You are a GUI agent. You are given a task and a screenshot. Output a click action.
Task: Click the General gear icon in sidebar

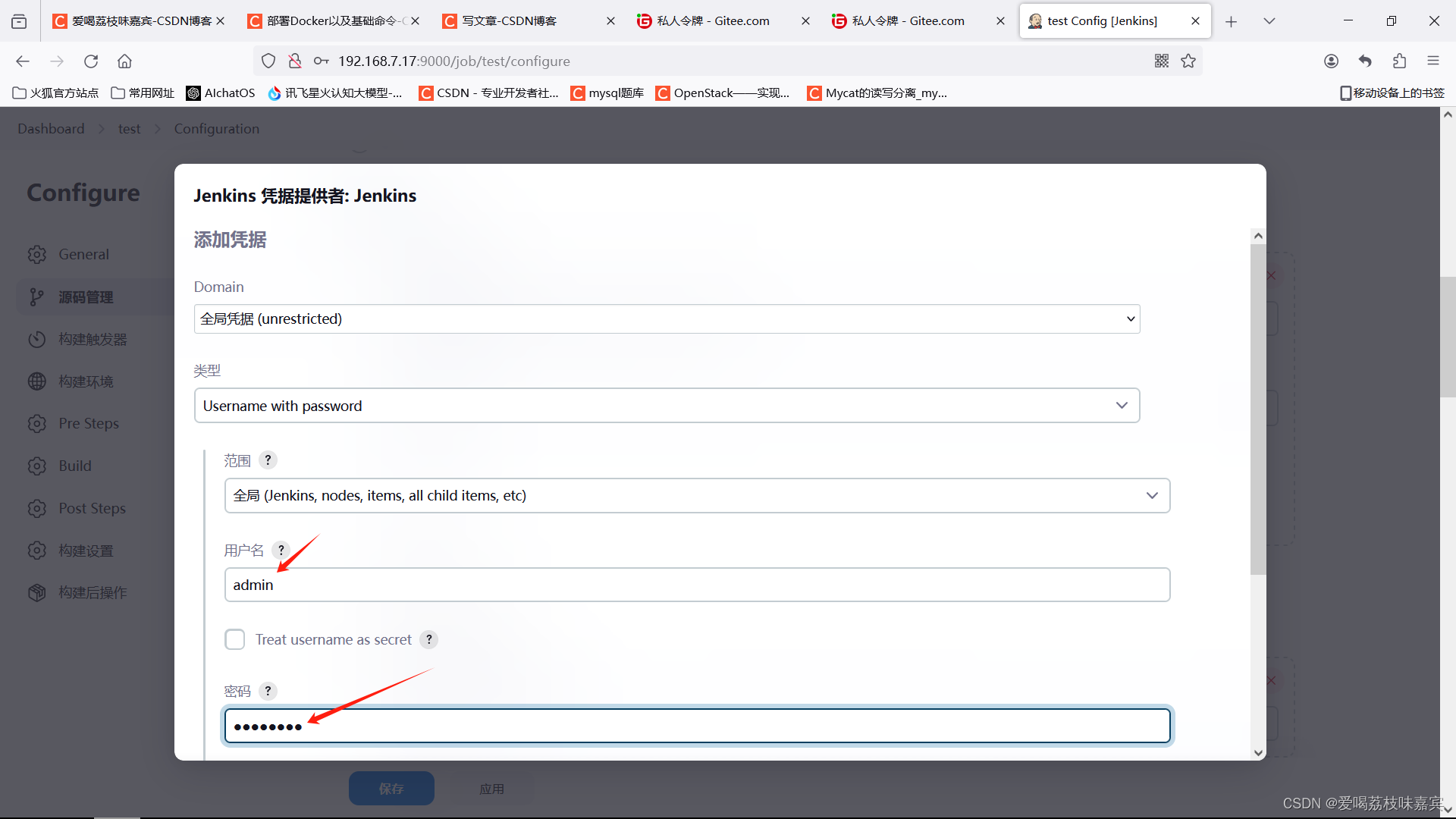pos(37,255)
